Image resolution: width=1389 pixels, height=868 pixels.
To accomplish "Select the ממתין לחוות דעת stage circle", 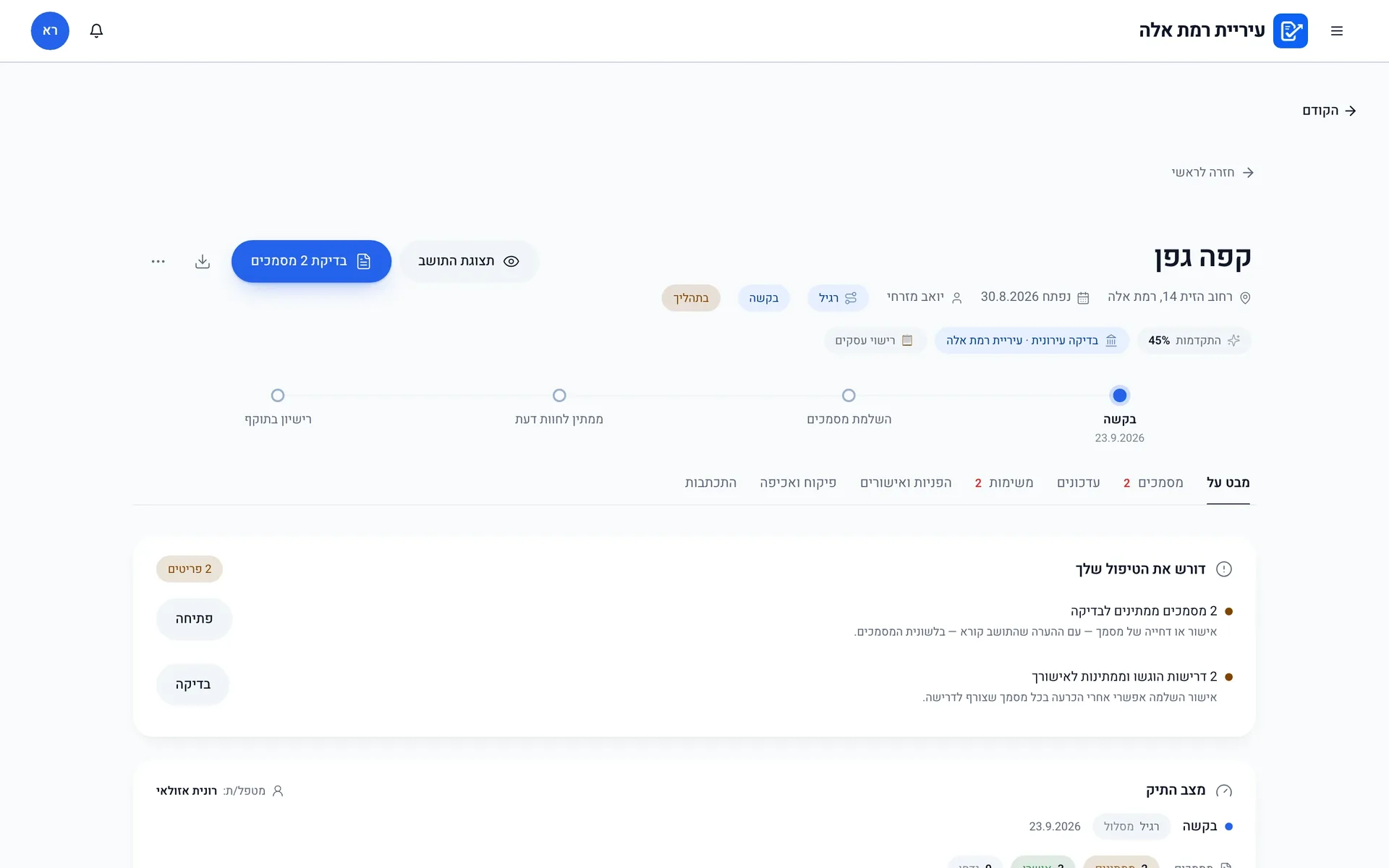I will point(559,396).
